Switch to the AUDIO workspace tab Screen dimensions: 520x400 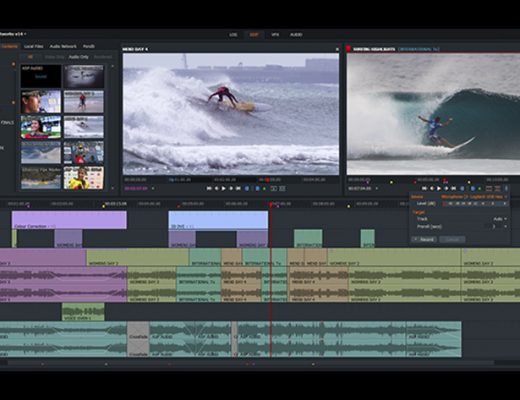[x=296, y=35]
